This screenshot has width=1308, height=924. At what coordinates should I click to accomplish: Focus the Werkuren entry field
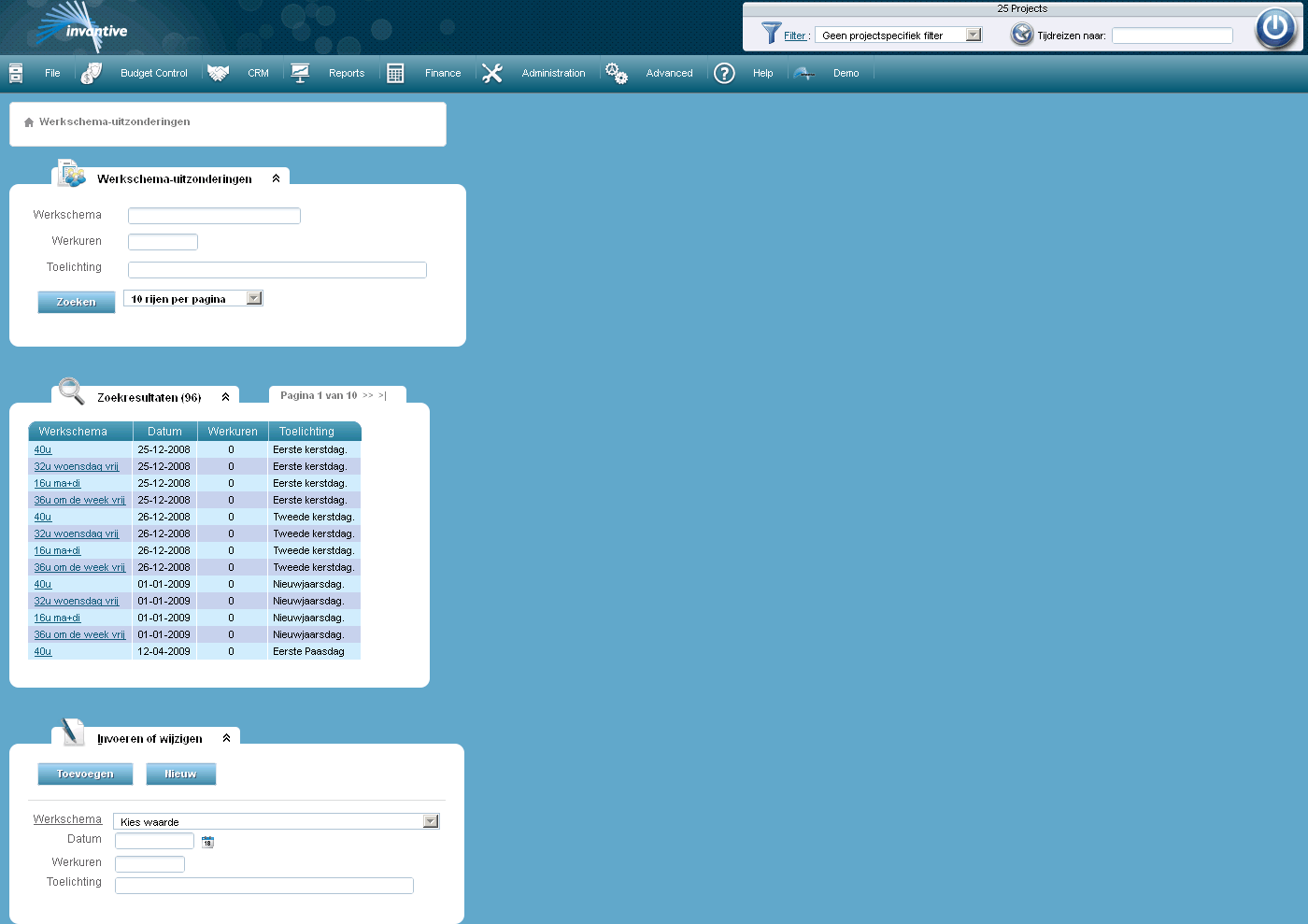(149, 864)
